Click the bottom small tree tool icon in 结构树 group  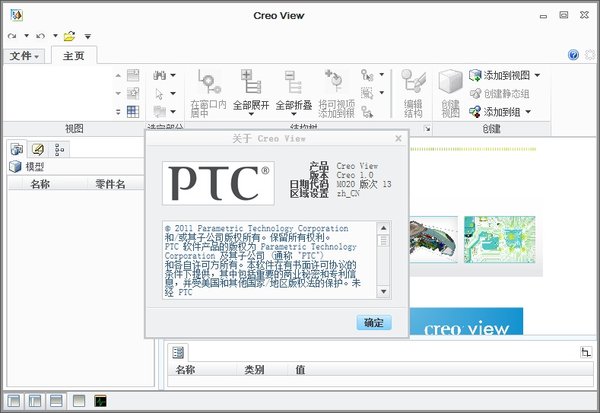(x=367, y=112)
